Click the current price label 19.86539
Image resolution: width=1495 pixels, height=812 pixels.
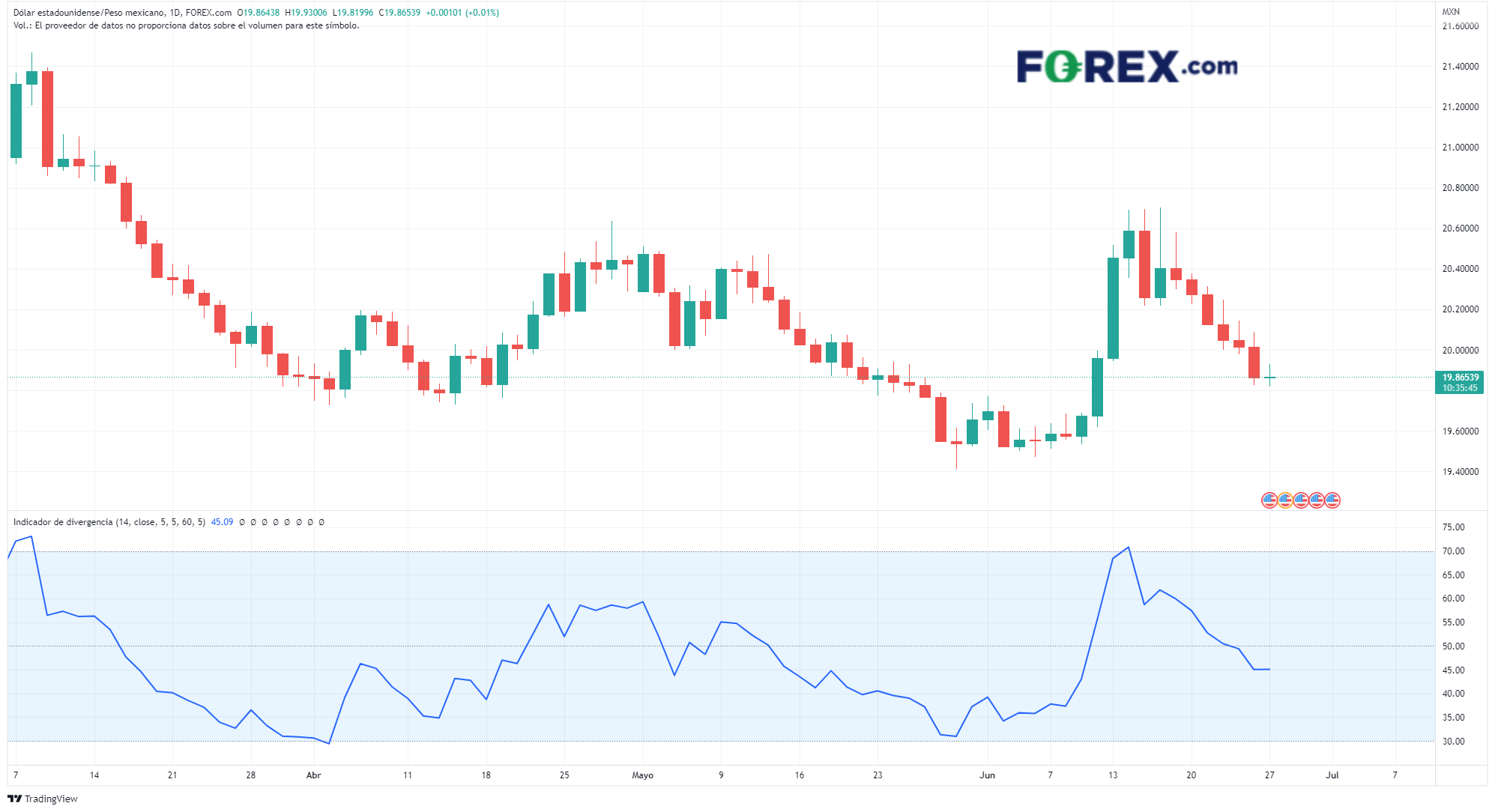(x=1461, y=377)
